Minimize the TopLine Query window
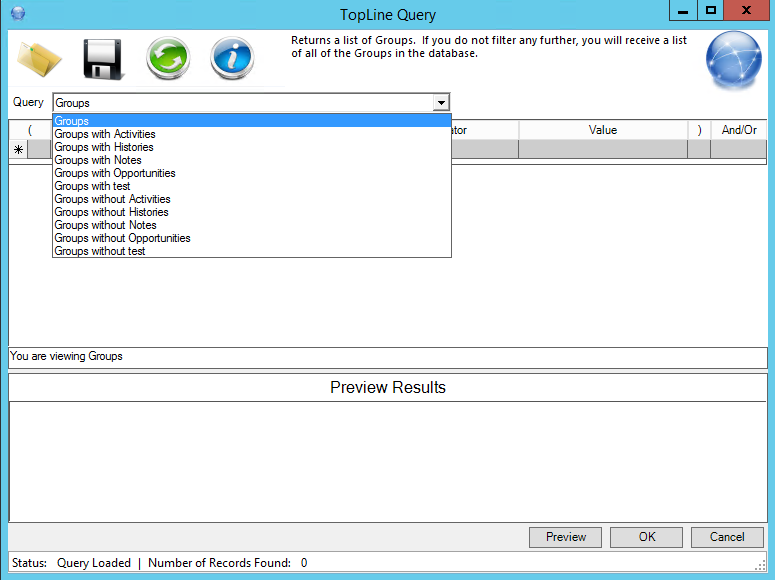 coord(683,10)
